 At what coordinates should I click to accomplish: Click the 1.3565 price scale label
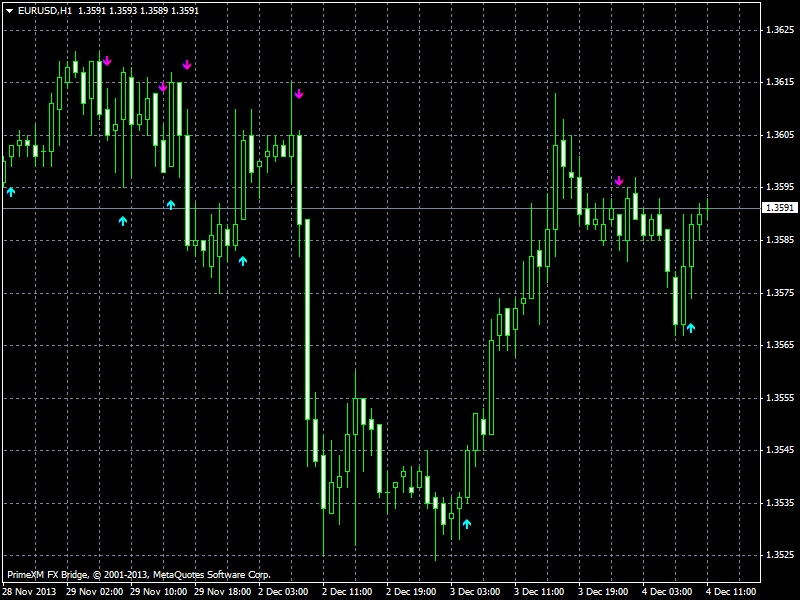click(x=780, y=345)
